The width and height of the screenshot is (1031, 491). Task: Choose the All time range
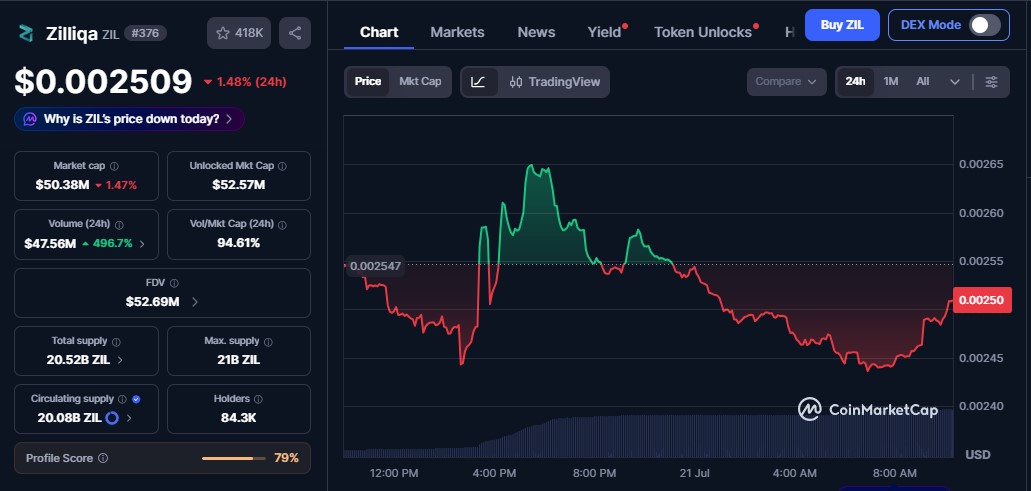pyautogui.click(x=923, y=82)
